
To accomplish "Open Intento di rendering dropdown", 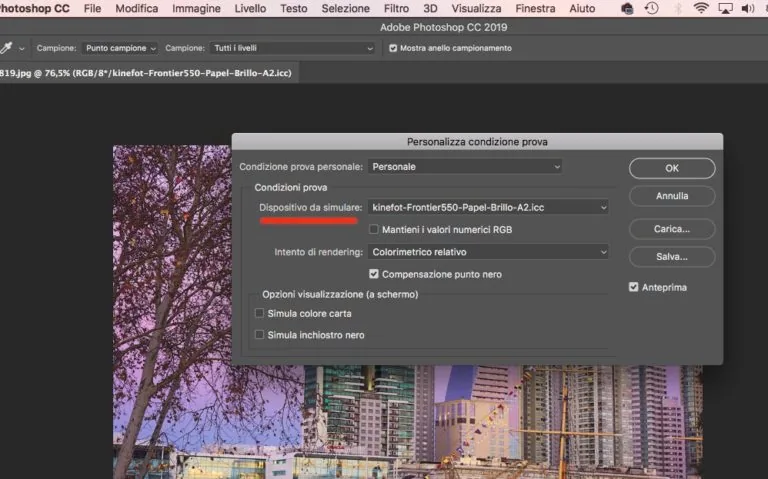I will click(488, 252).
